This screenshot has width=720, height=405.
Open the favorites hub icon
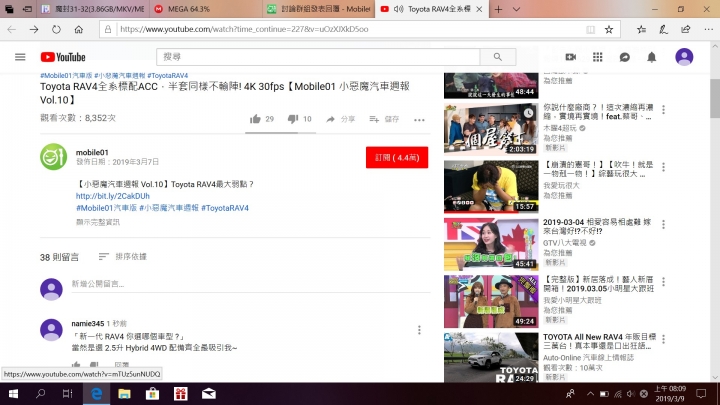pos(641,29)
